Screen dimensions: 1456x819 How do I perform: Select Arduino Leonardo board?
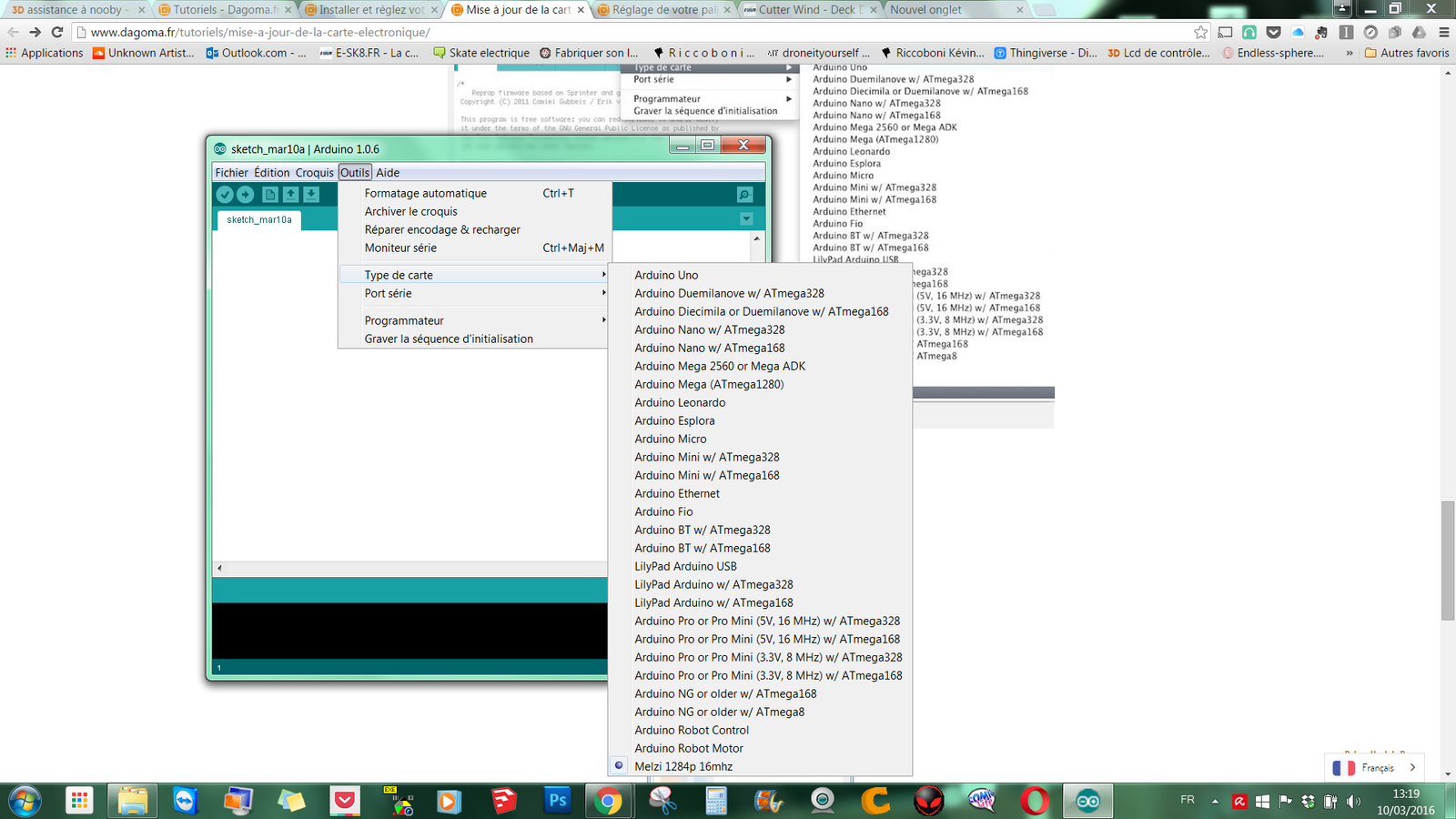click(x=760, y=402)
